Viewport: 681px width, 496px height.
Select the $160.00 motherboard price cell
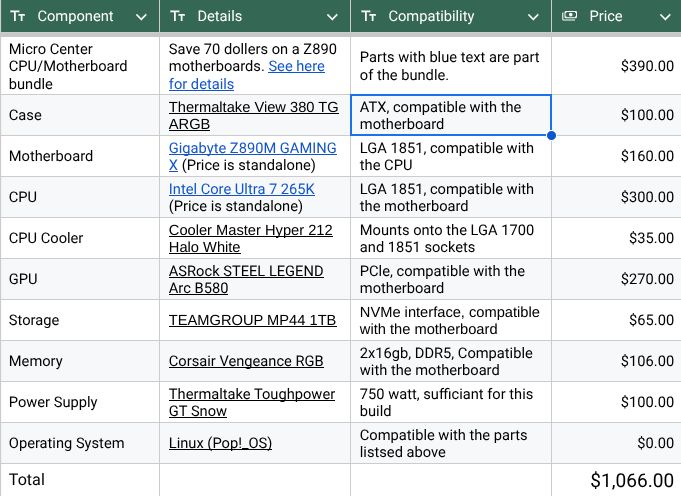point(616,156)
